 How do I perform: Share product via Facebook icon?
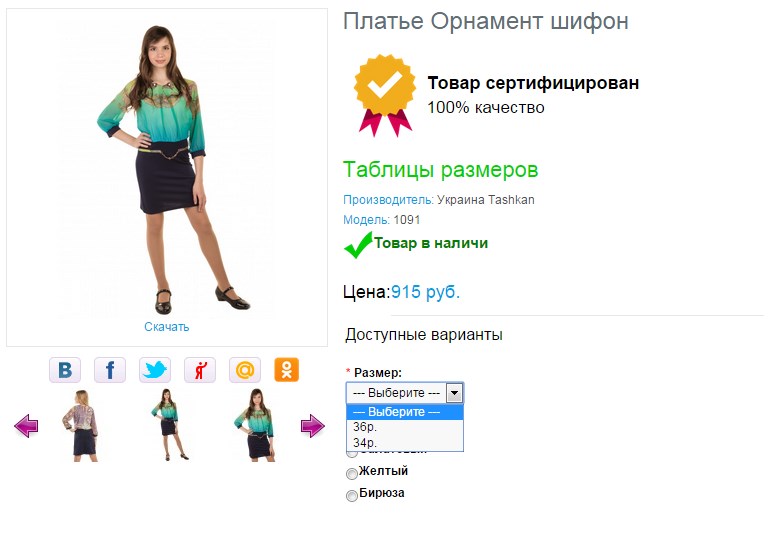pos(110,370)
